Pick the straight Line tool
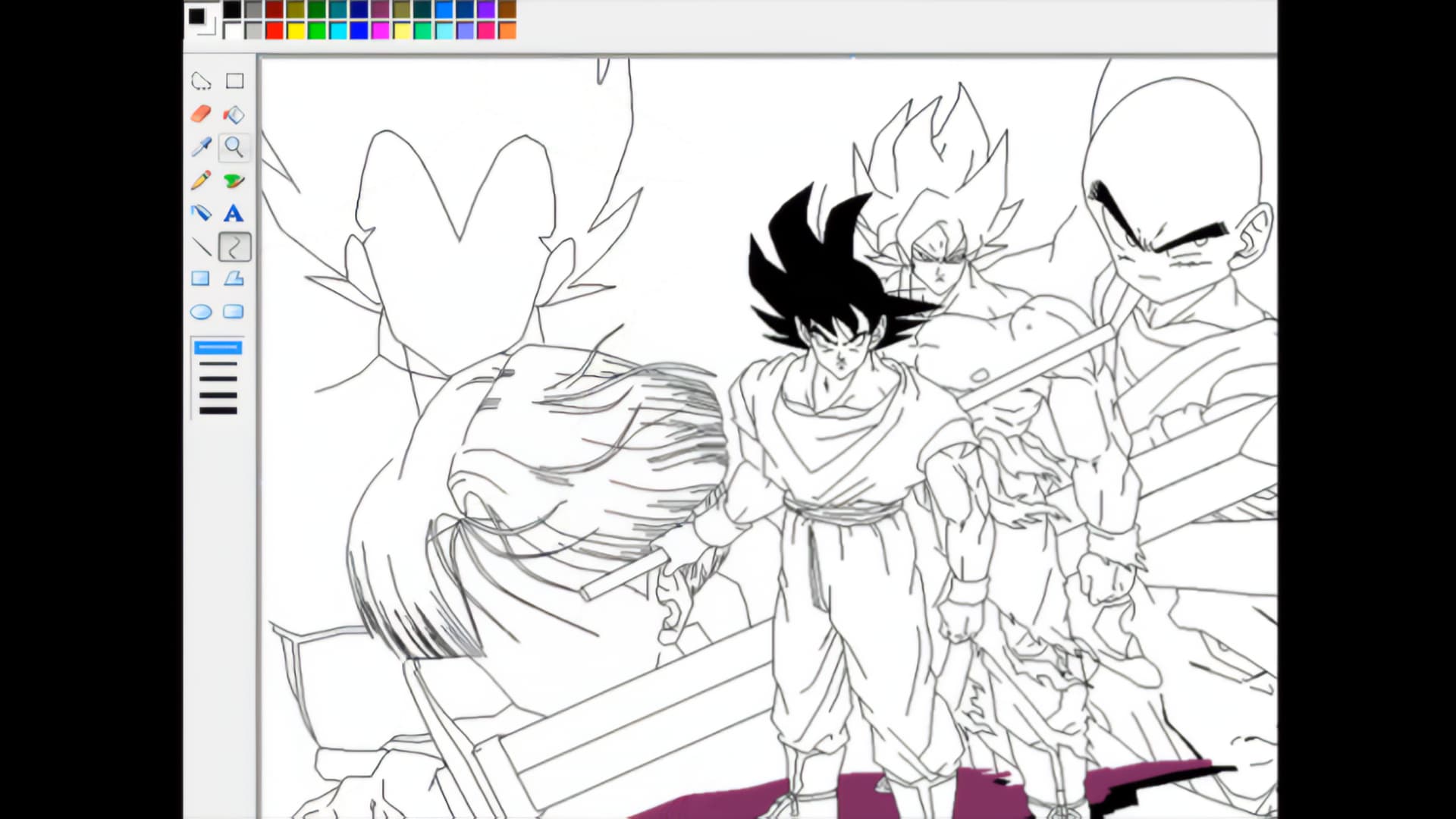The image size is (1456, 819). (x=201, y=246)
